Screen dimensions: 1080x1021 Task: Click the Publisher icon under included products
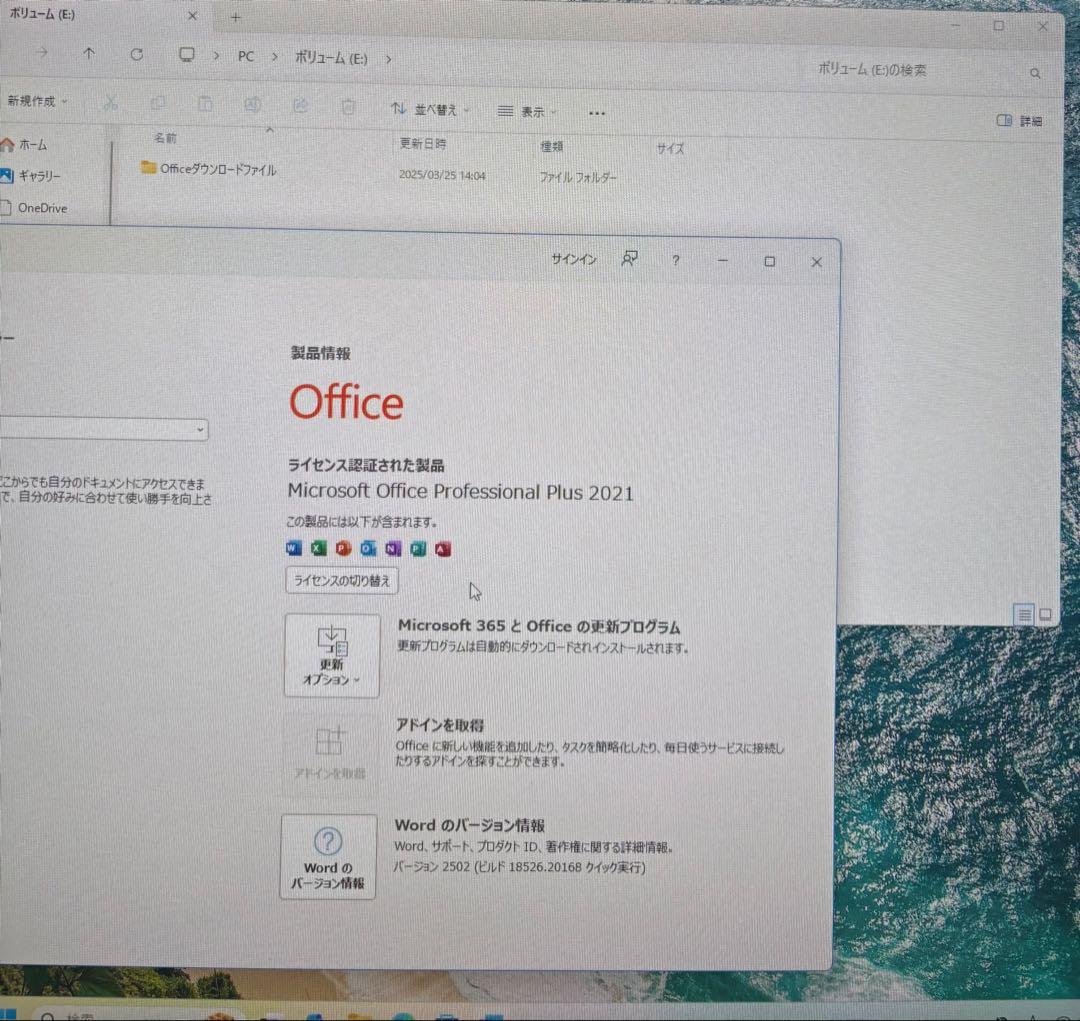click(x=416, y=548)
